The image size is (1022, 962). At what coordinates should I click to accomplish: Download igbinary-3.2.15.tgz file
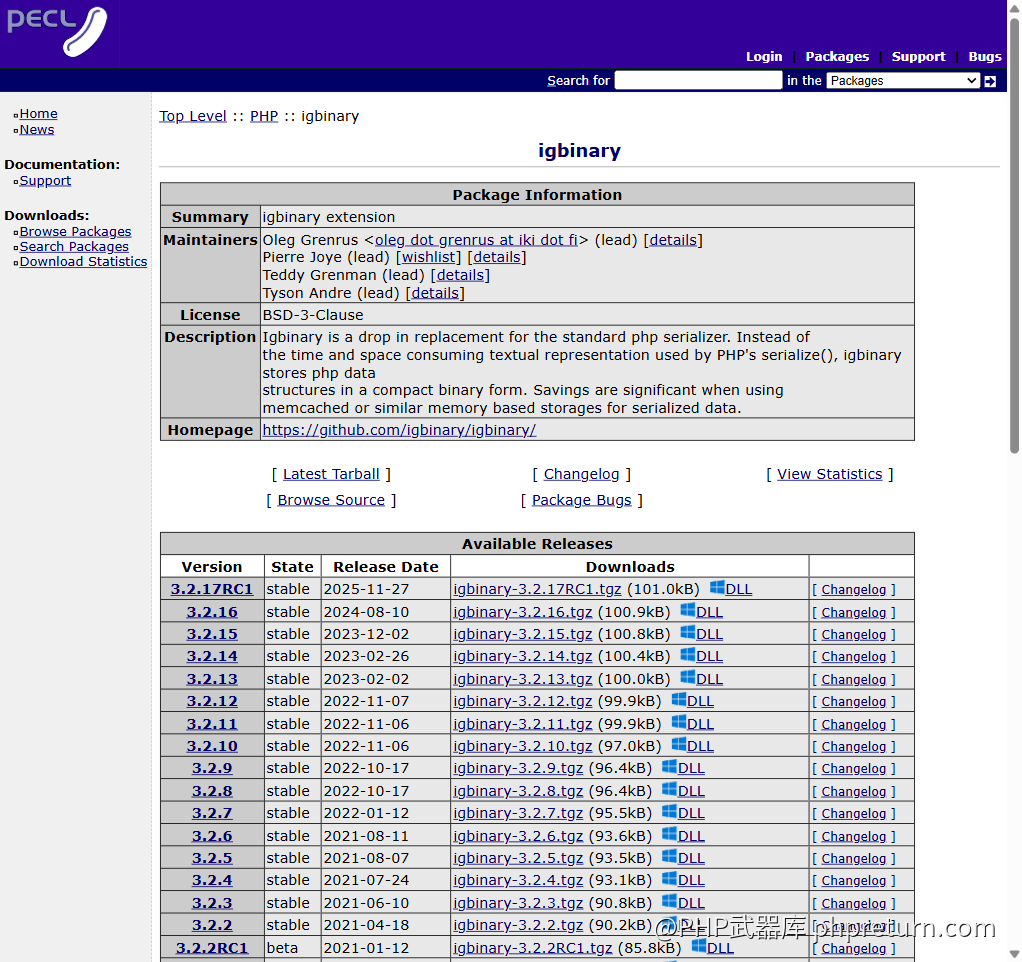523,634
